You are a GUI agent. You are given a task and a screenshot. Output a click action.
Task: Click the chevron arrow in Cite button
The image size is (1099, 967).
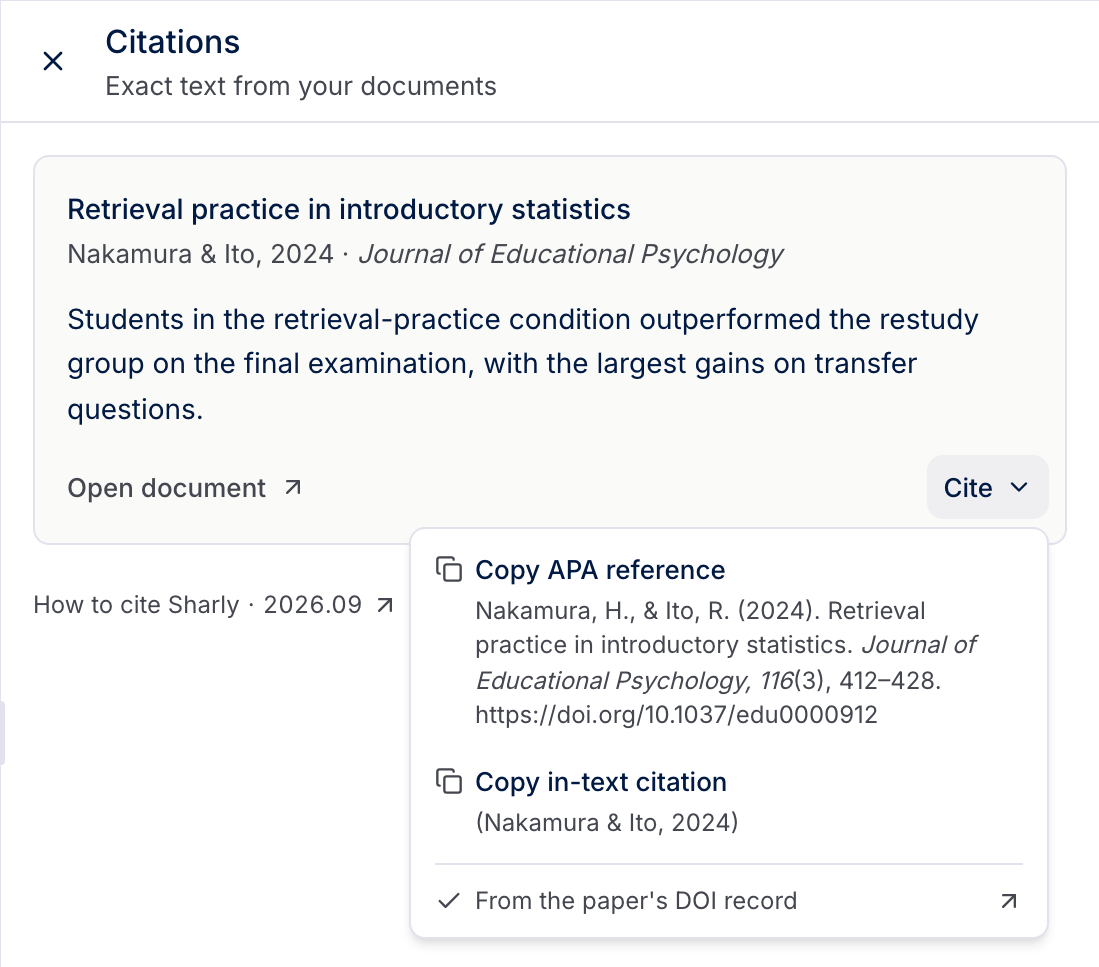coord(1019,487)
